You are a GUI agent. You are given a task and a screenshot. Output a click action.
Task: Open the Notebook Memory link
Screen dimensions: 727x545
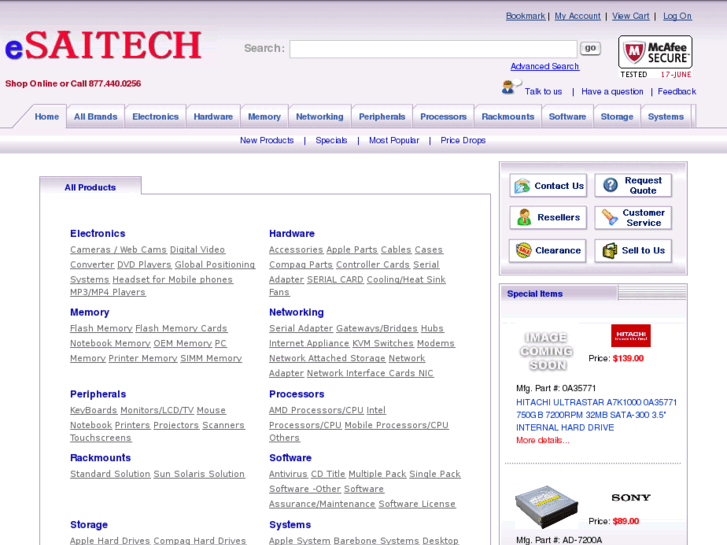coord(110,343)
